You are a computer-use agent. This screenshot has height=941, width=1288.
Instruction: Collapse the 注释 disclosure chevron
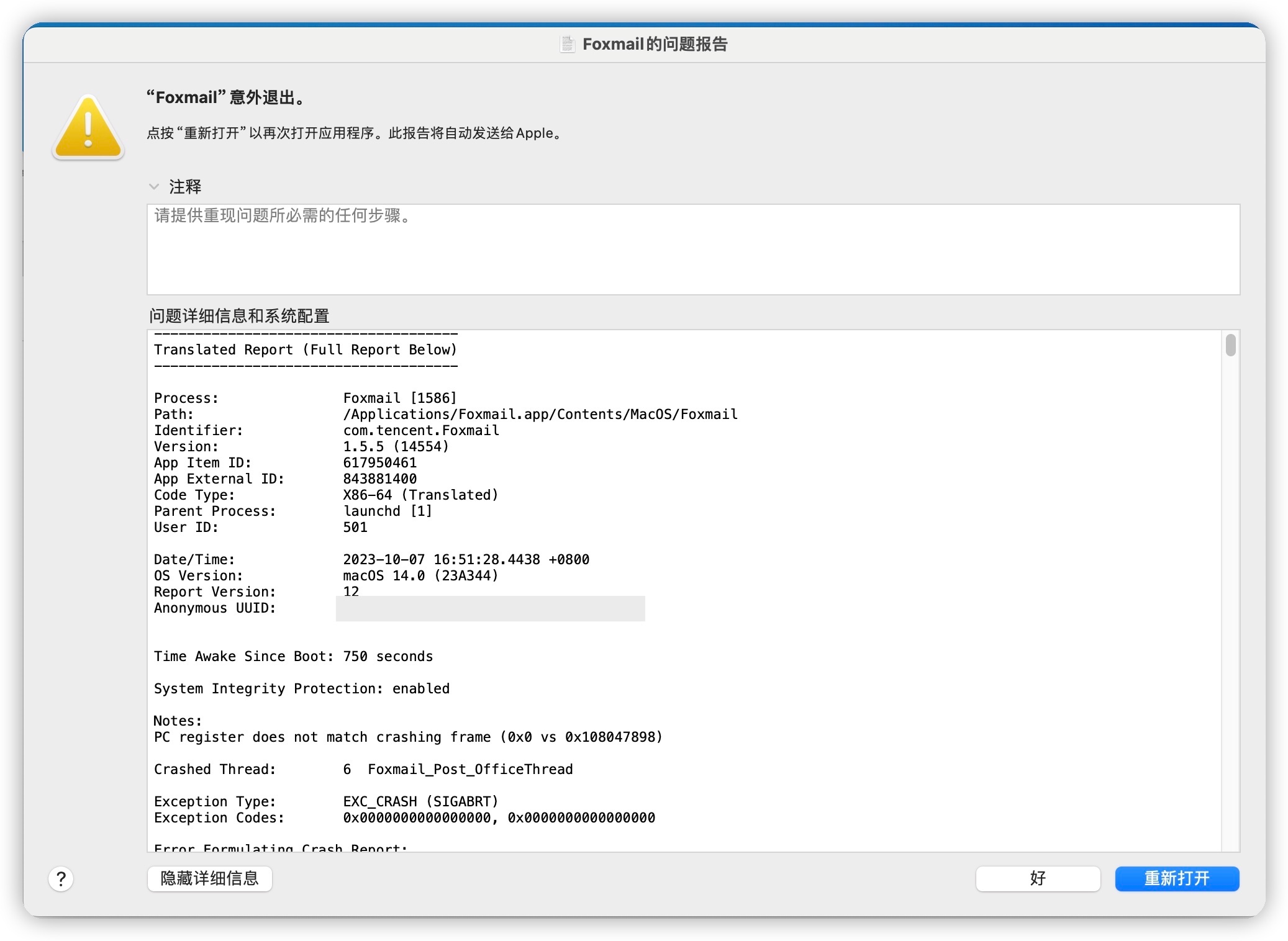click(154, 186)
